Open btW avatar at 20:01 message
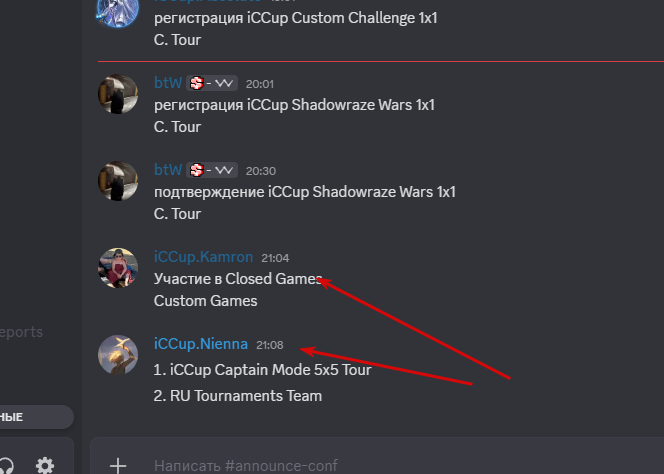The height and width of the screenshot is (474, 664). pyautogui.click(x=118, y=94)
